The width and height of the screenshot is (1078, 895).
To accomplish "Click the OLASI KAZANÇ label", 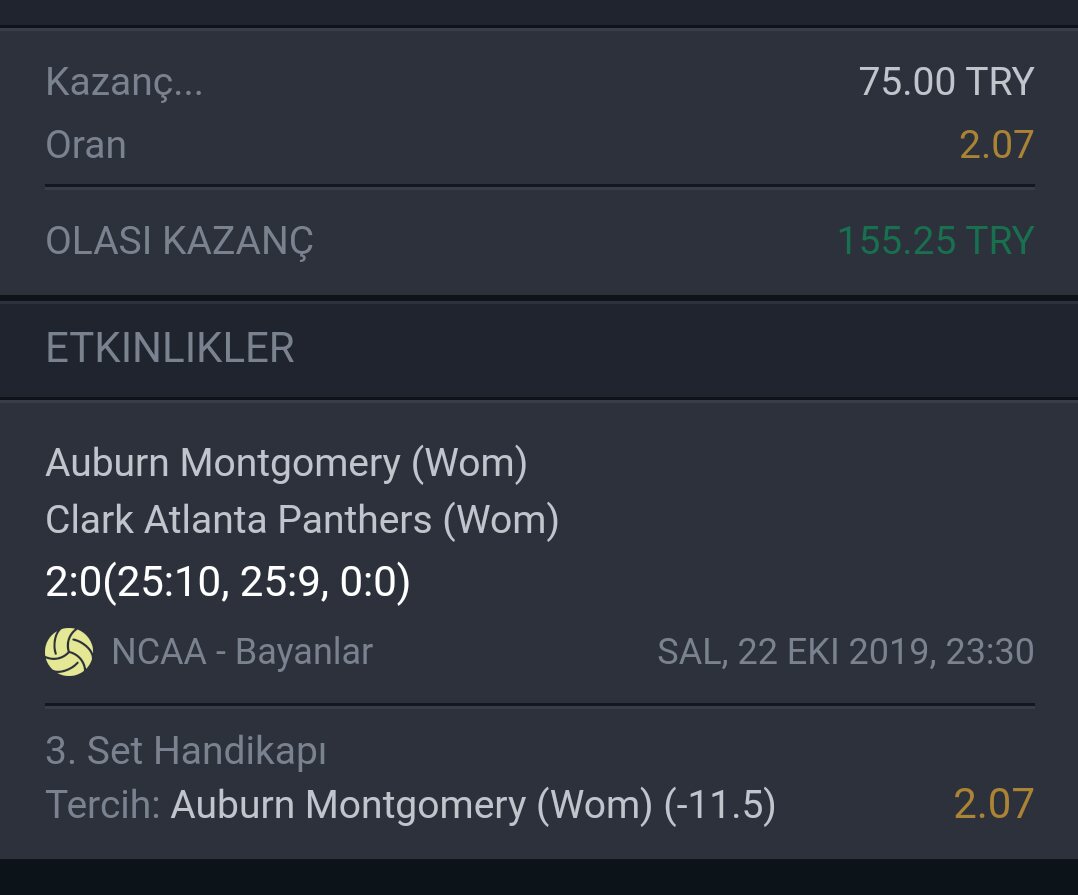I will click(180, 241).
